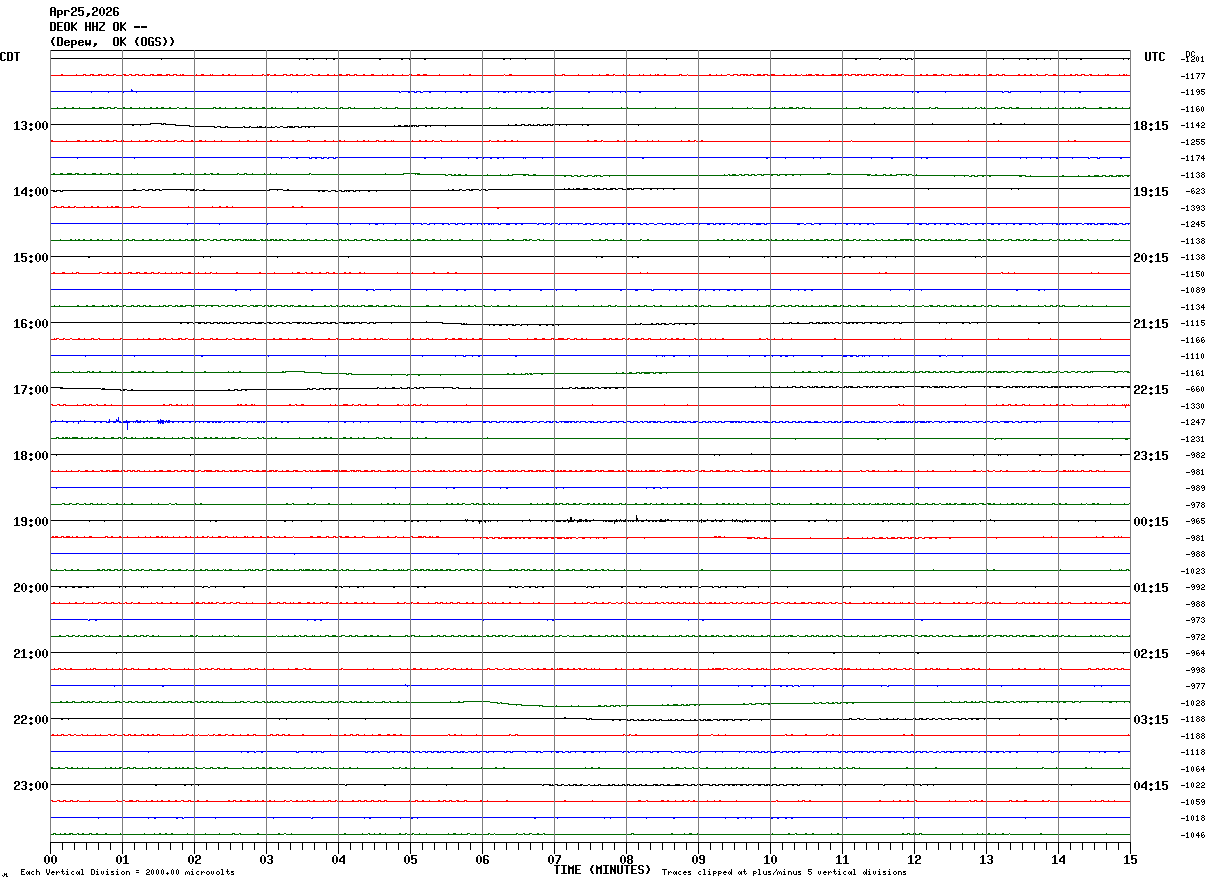Click 'Each Vertical Division = 2000.00 microvolts' note
1210x886 pixels.
click(127, 873)
